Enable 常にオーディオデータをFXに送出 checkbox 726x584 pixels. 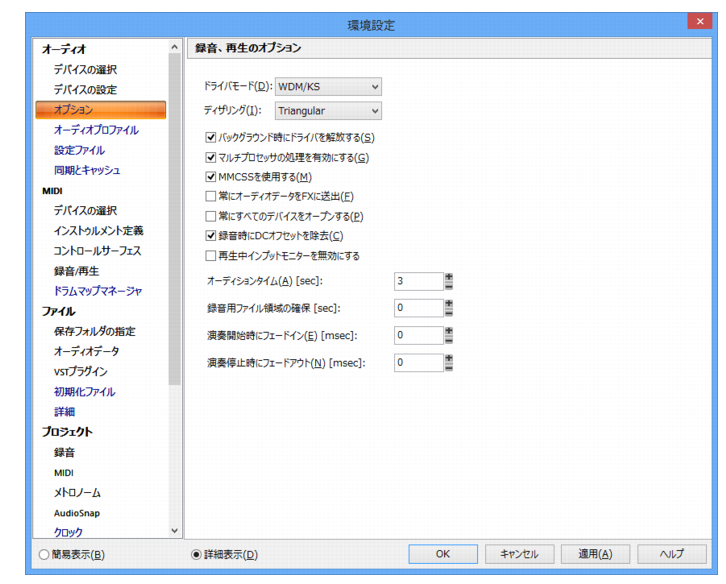[211, 196]
